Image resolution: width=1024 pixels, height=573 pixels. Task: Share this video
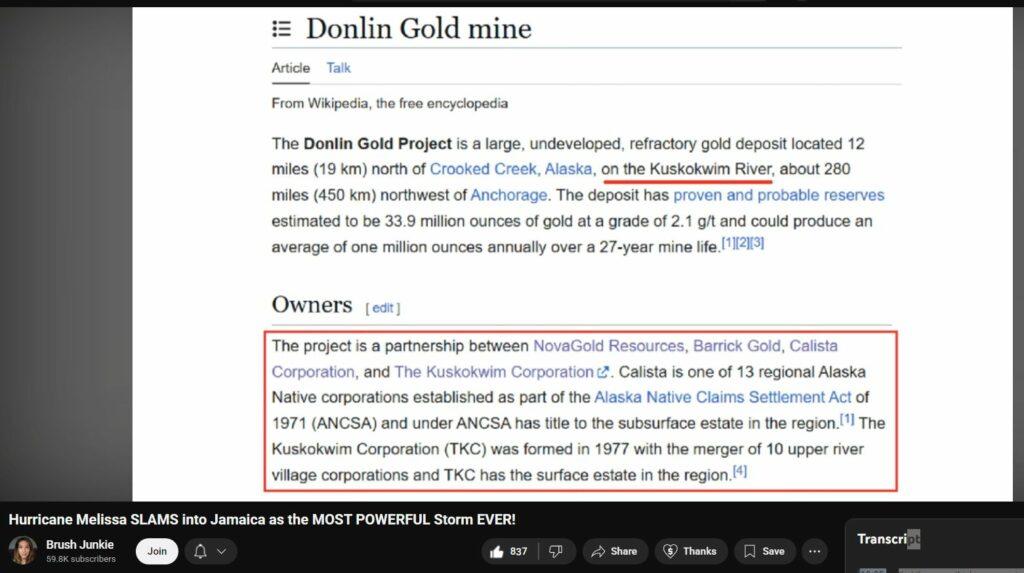[612, 551]
